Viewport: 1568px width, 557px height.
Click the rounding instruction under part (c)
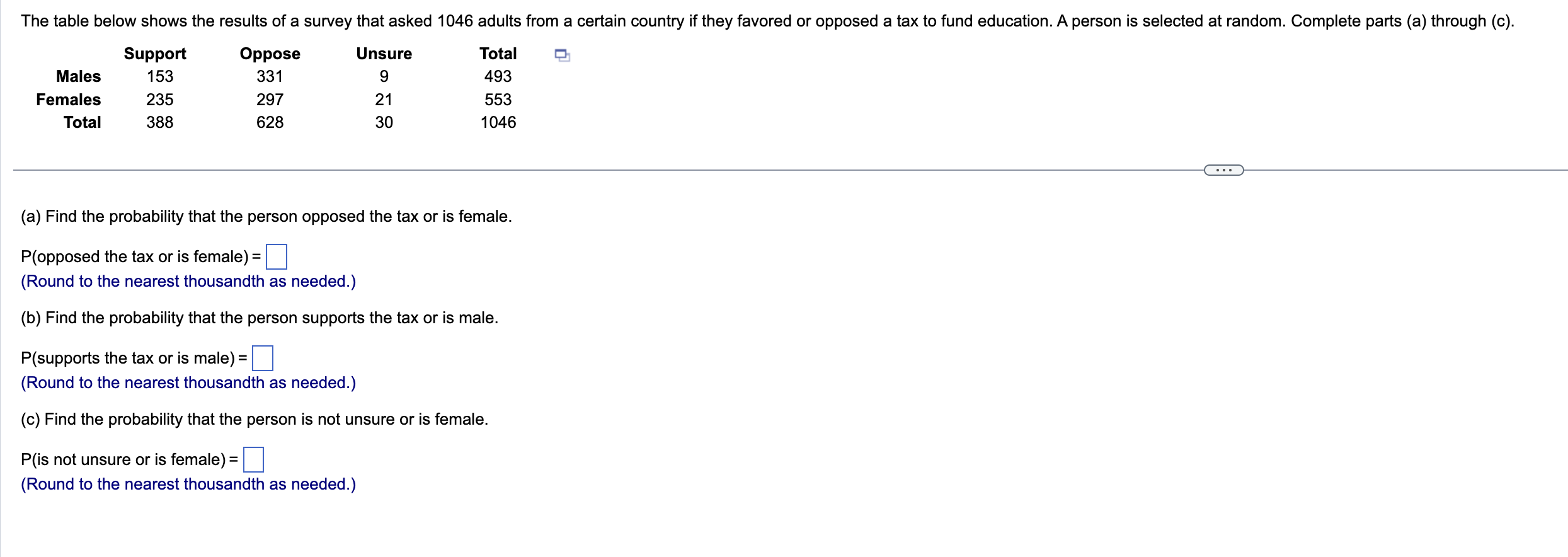tap(188, 484)
